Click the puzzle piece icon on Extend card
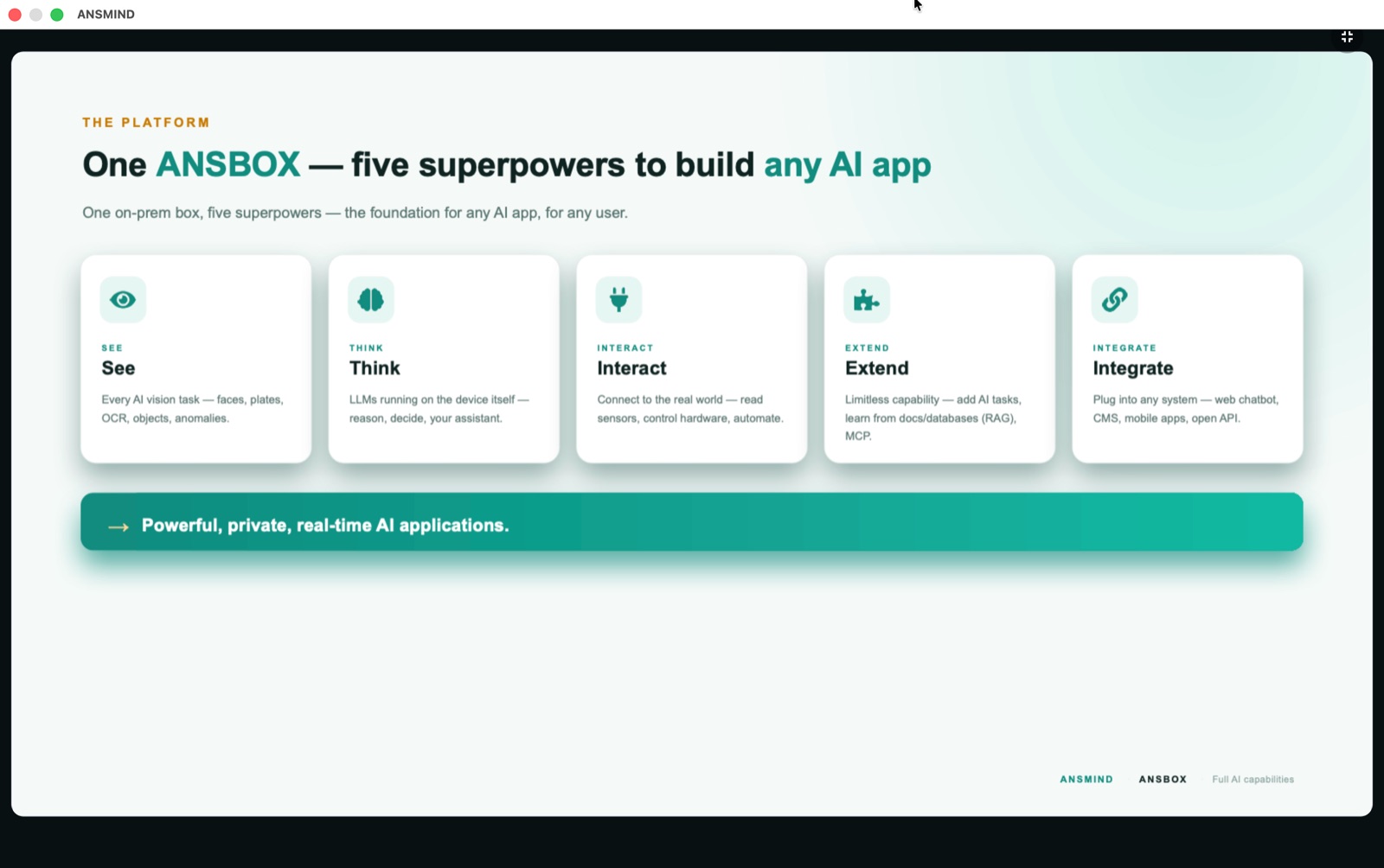Image resolution: width=1384 pixels, height=868 pixels. pos(866,300)
